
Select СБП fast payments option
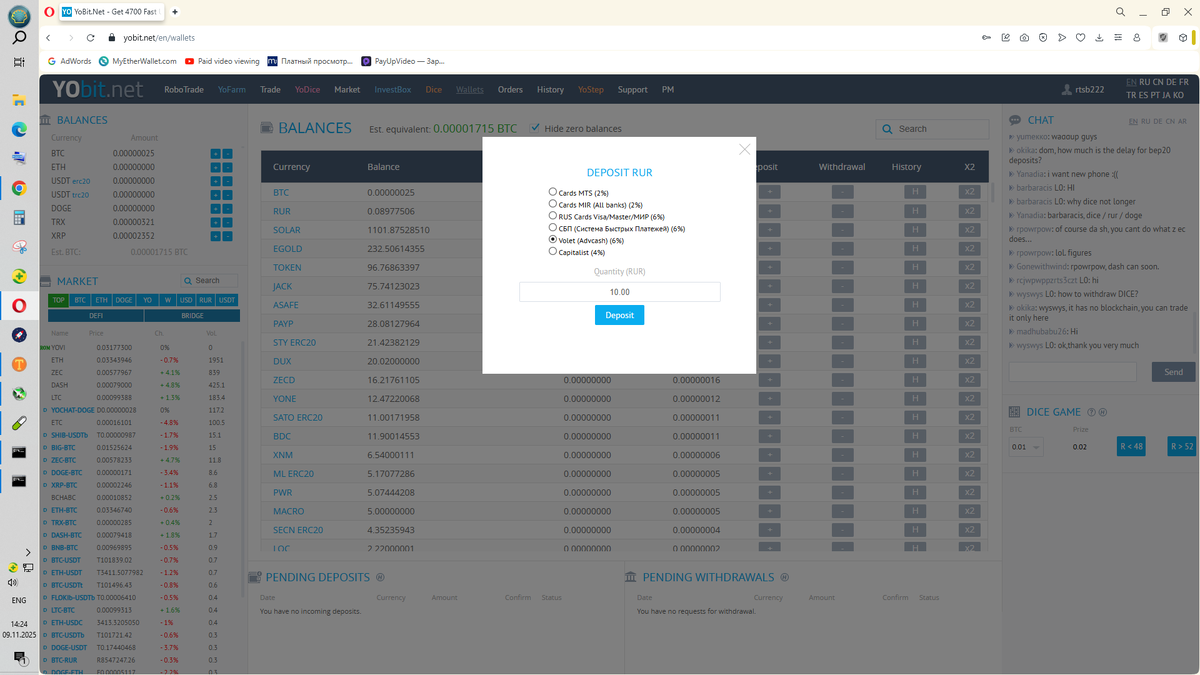(x=553, y=228)
